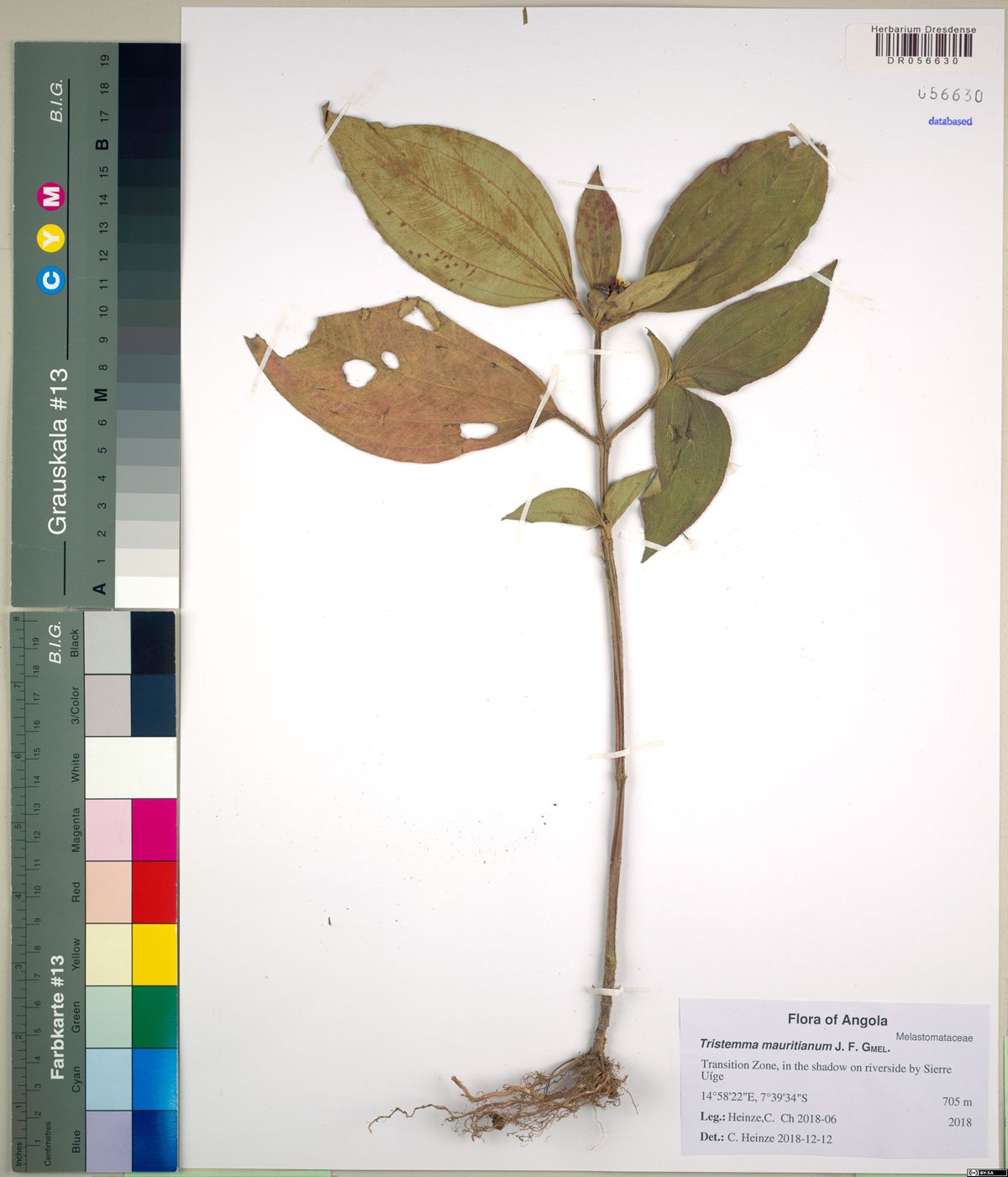The height and width of the screenshot is (1177, 1008).
Task: Select the saturated yellow swatch on the Farbkarte
Action: (154, 954)
